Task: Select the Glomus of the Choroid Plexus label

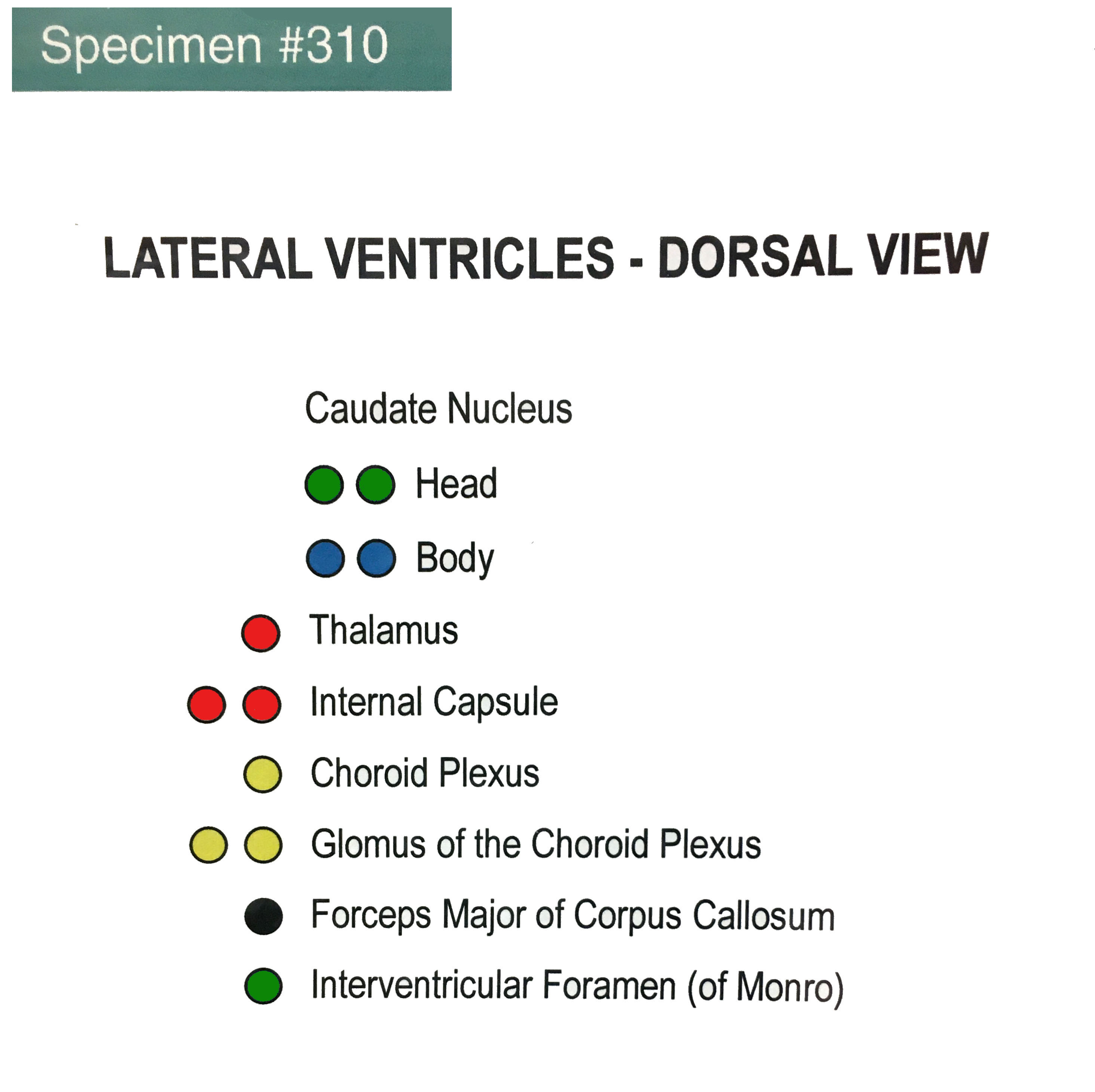Action: pyautogui.click(x=536, y=844)
